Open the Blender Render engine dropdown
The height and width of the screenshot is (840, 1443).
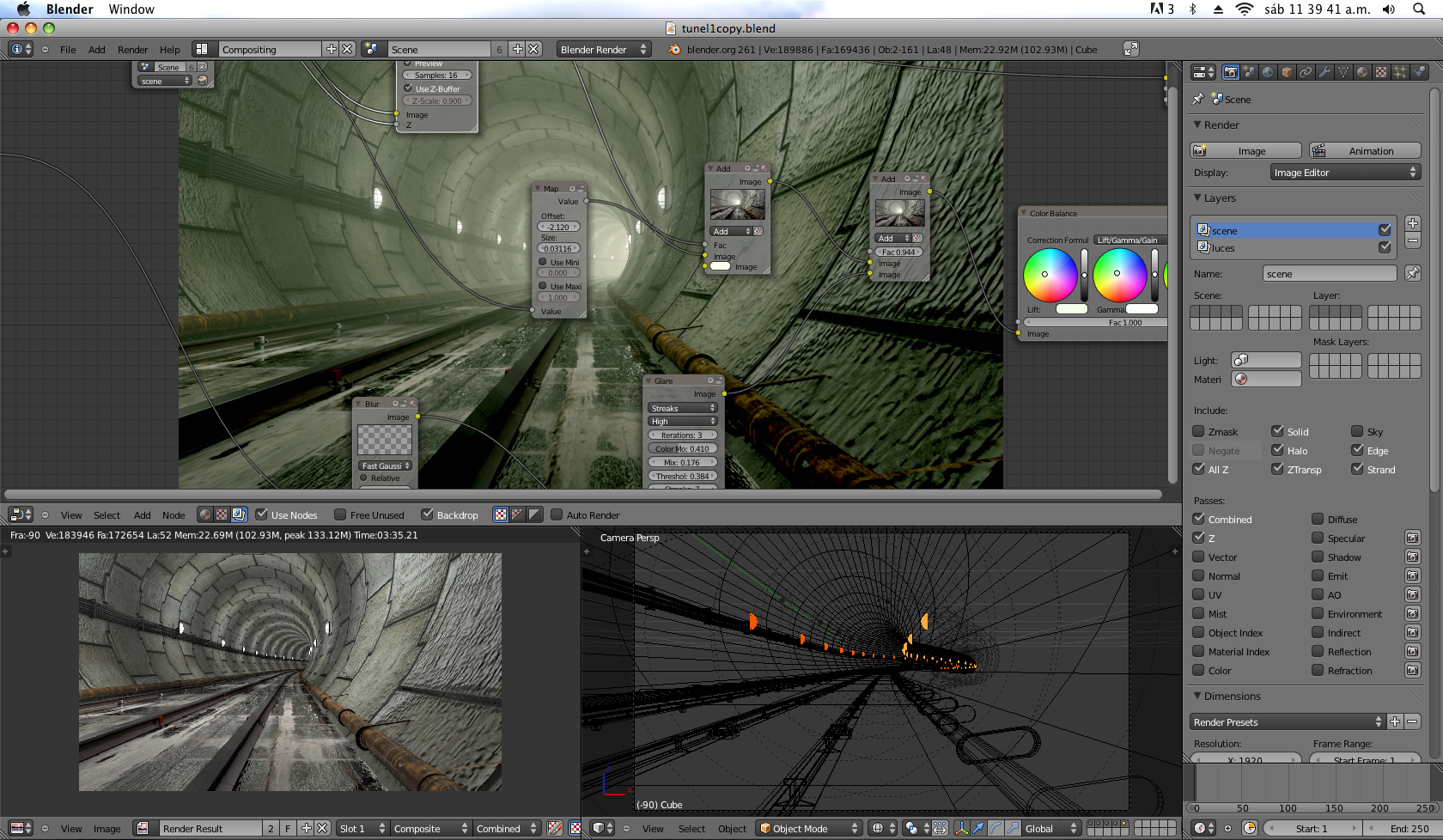pos(603,49)
